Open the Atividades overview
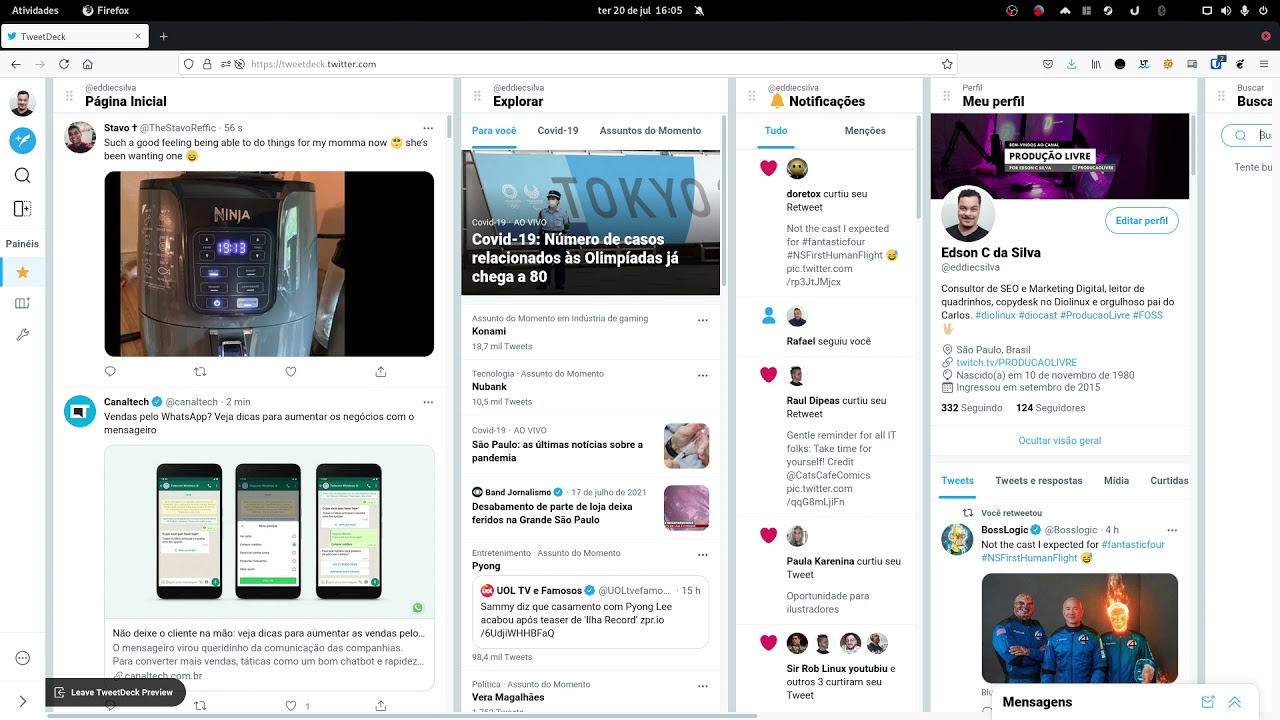 tap(35, 10)
